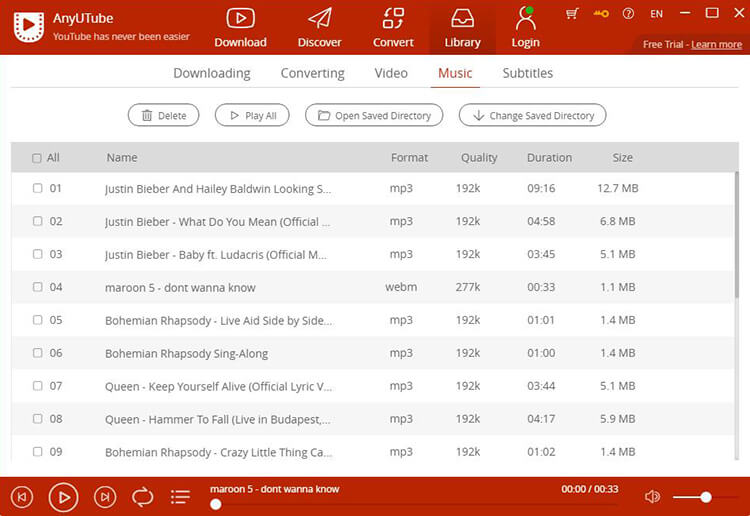This screenshot has width=750, height=516.
Task: Click the 09:16 duration value
Action: point(541,188)
